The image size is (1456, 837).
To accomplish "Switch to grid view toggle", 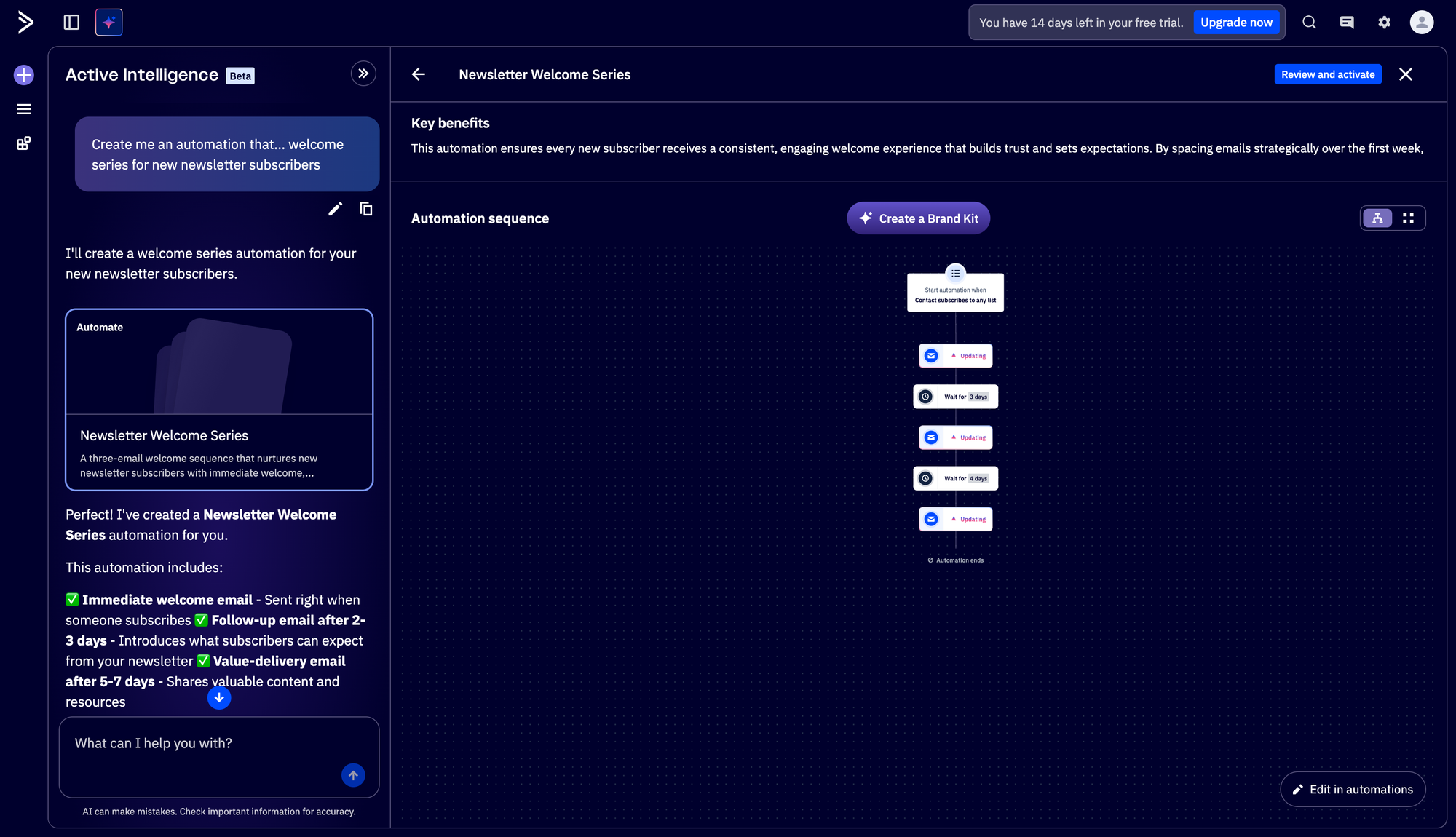I will pyautogui.click(x=1408, y=218).
